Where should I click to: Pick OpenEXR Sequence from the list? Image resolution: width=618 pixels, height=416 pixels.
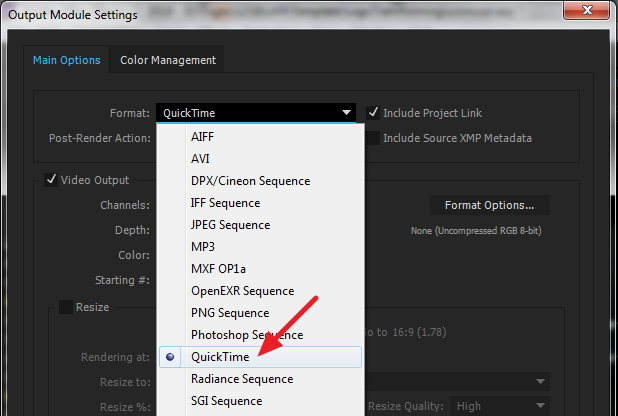[242, 291]
